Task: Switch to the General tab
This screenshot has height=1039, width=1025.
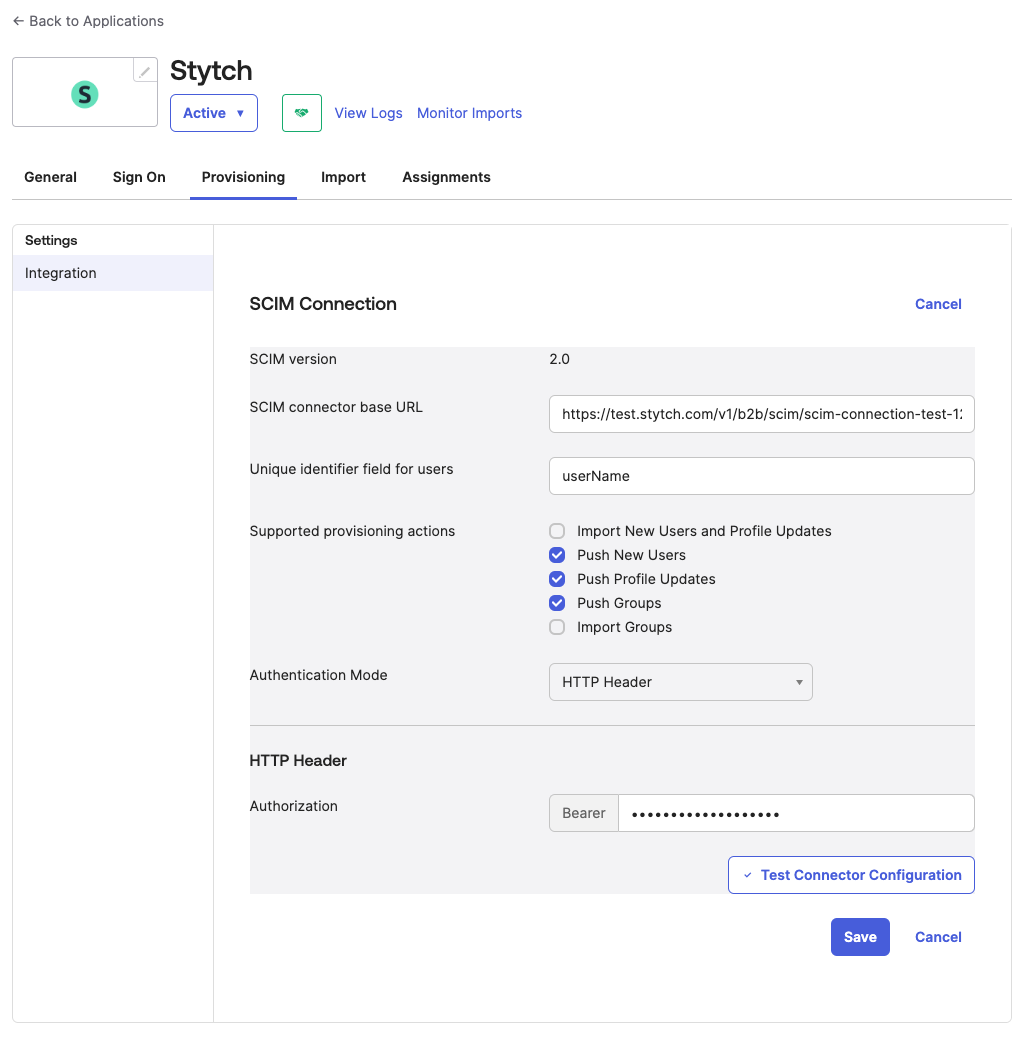Action: [x=50, y=177]
